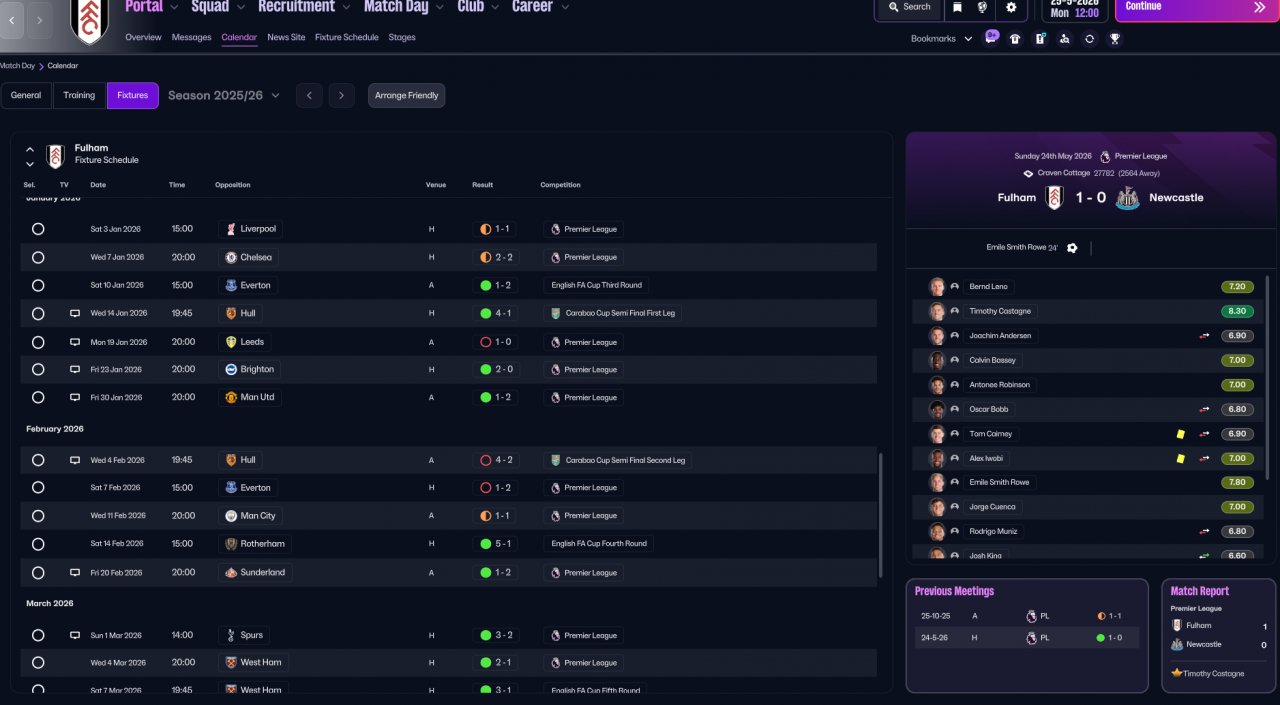Image resolution: width=1280 pixels, height=705 pixels.
Task: Select the Hull 4 Feb fixture circle
Action: [38, 460]
